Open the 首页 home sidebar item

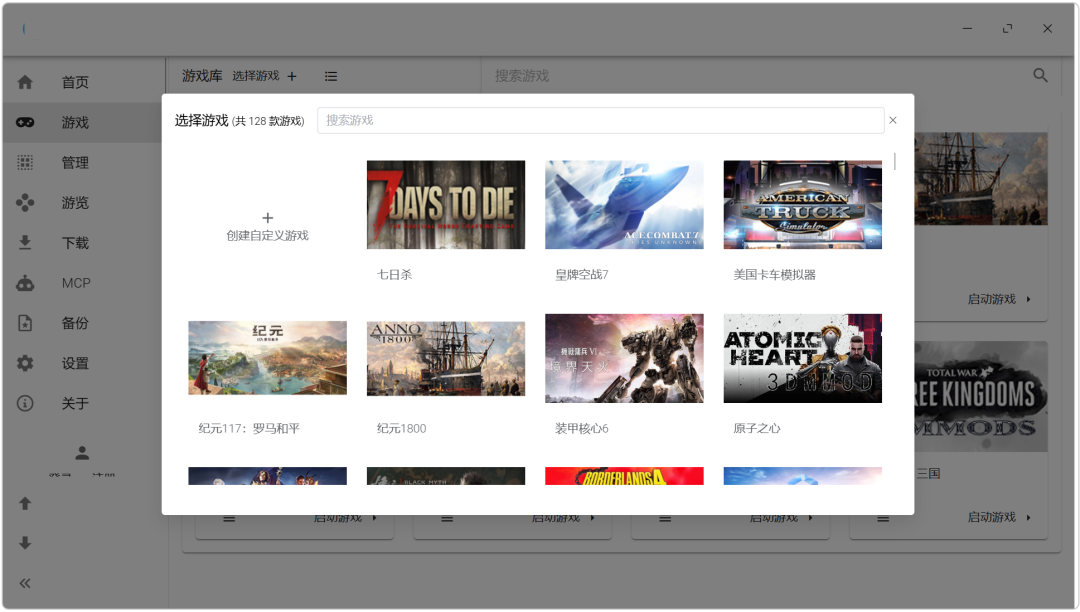(82, 83)
